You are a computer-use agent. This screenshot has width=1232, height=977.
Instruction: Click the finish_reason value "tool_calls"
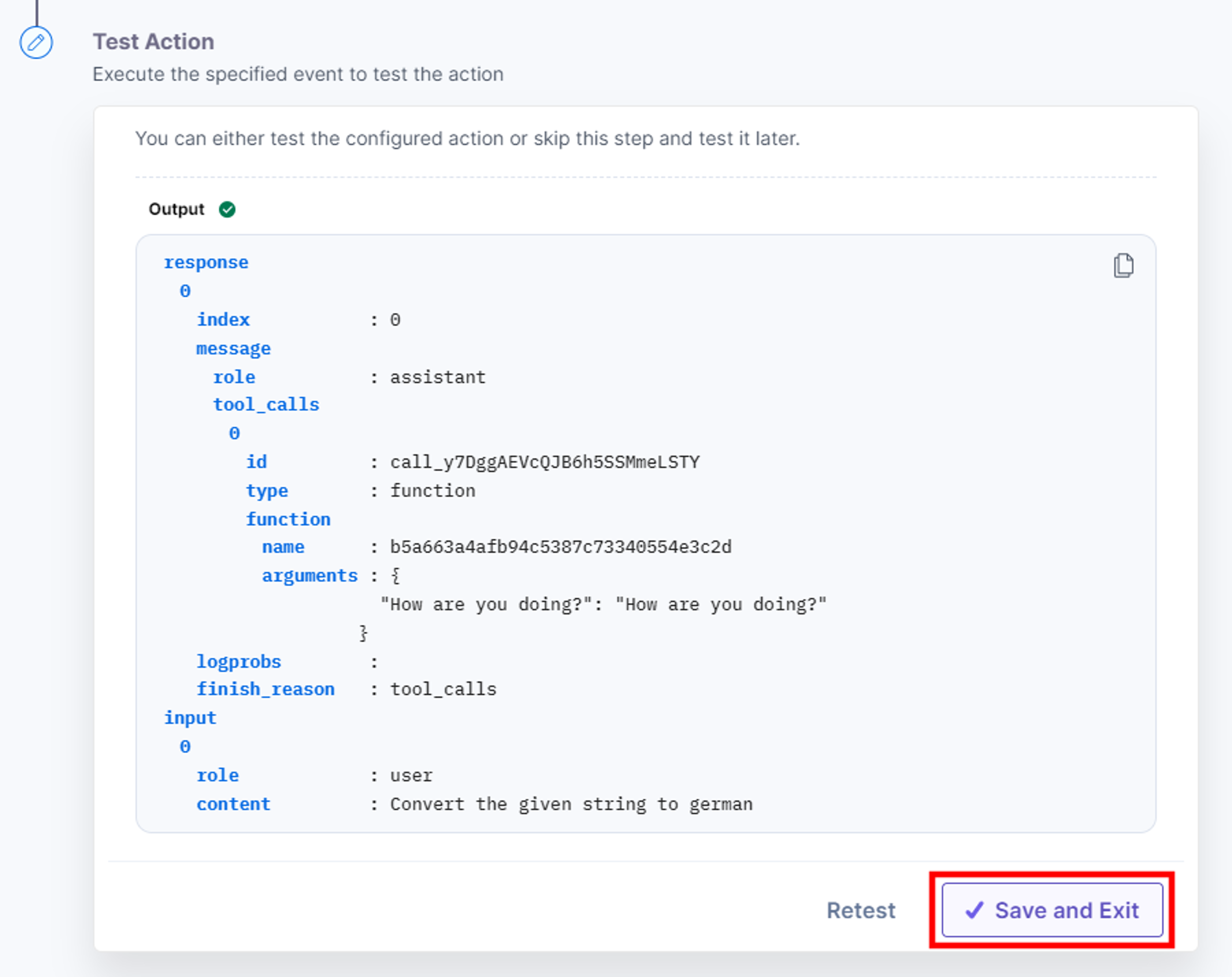pos(443,689)
